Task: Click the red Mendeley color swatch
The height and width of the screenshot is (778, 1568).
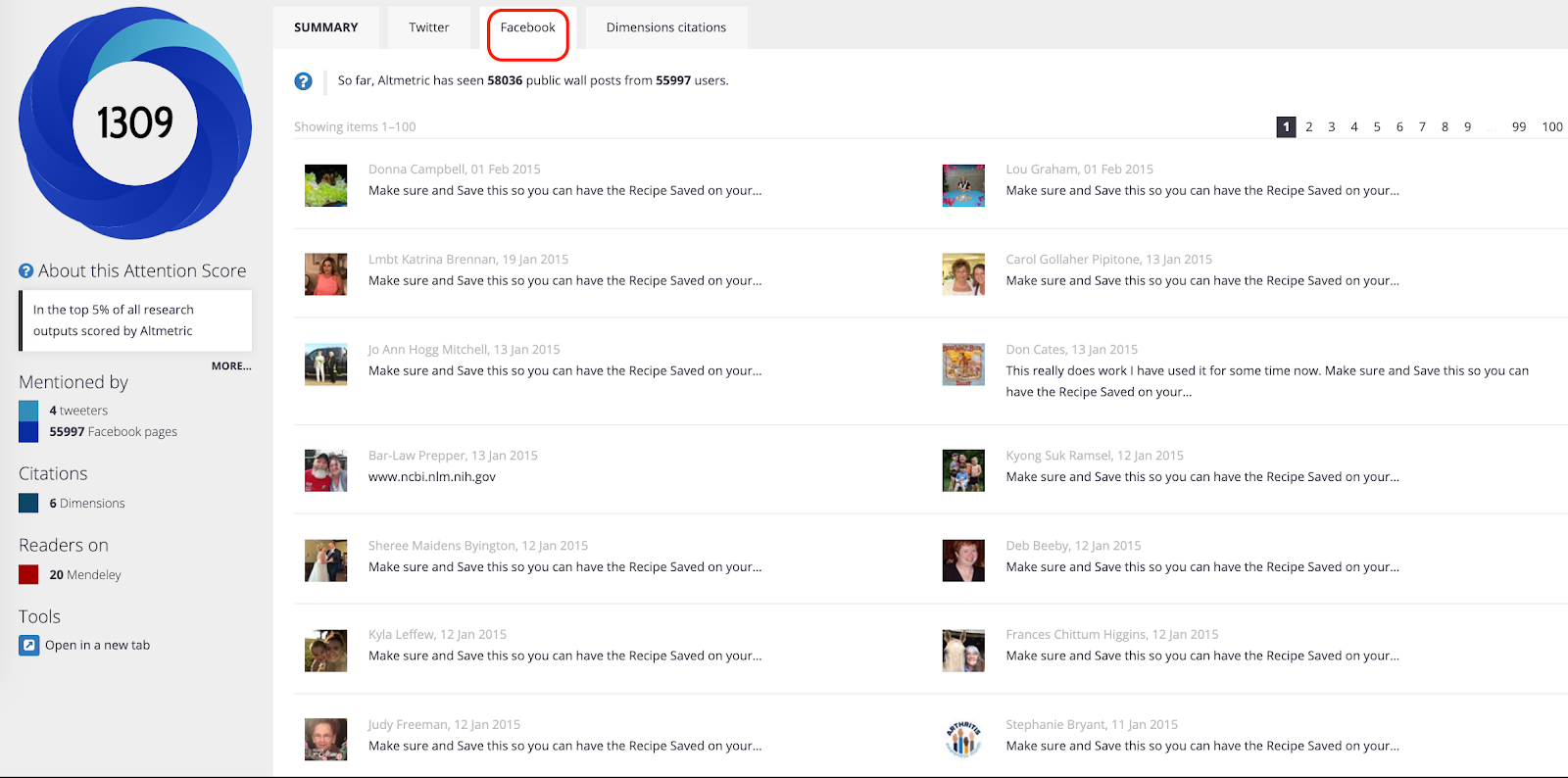Action: click(x=28, y=575)
